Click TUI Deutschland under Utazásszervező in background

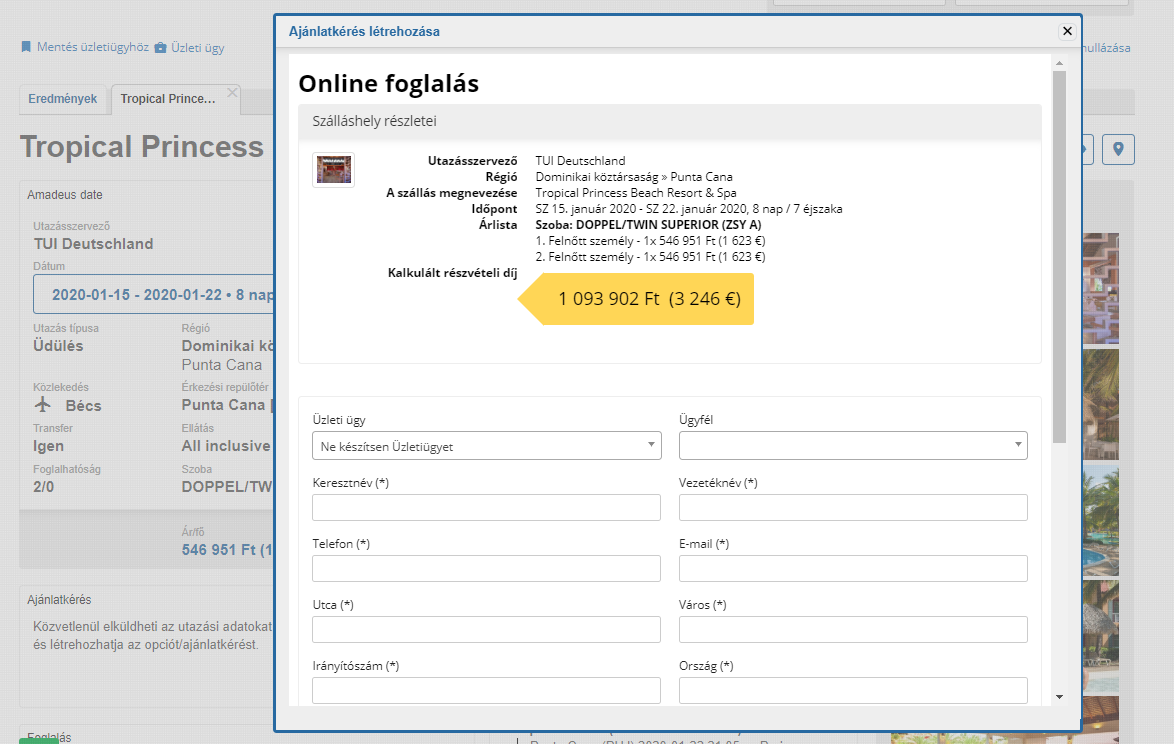tap(94, 244)
